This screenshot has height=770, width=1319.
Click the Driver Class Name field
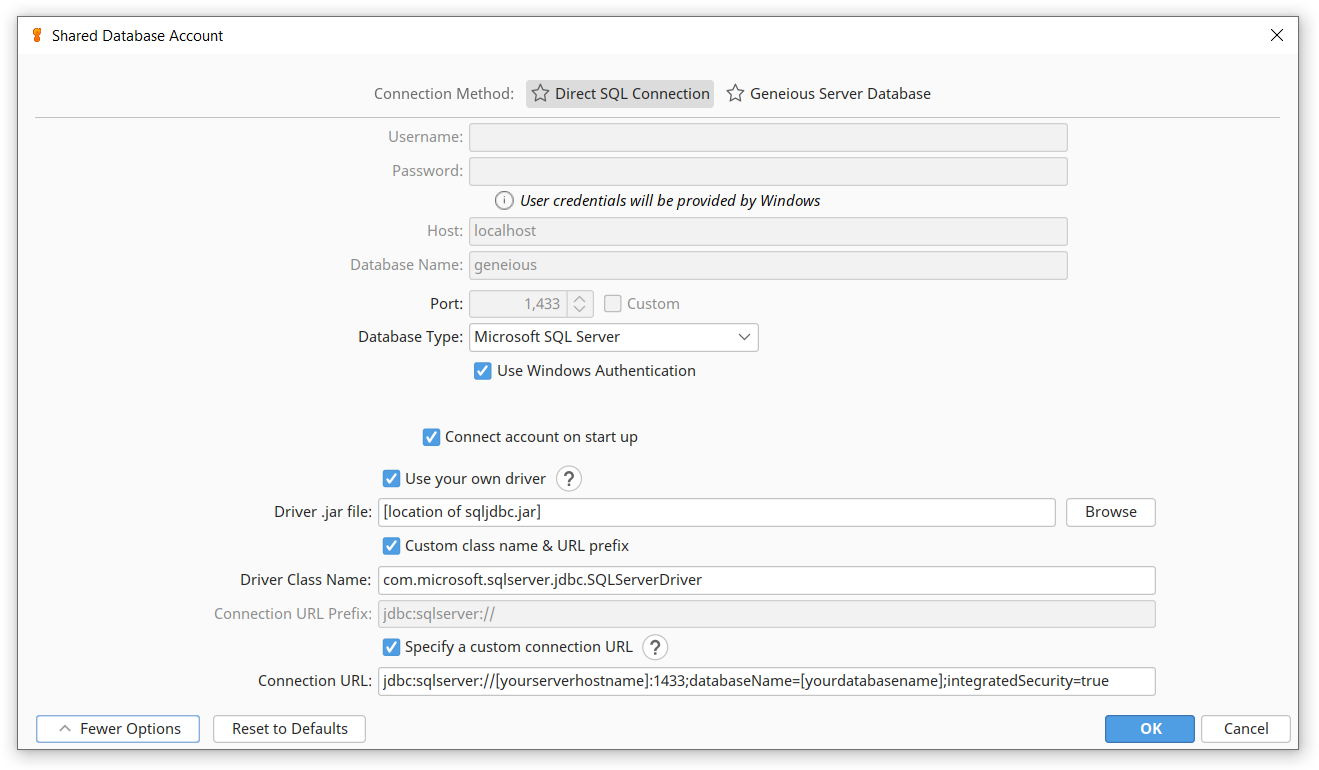pyautogui.click(x=767, y=580)
